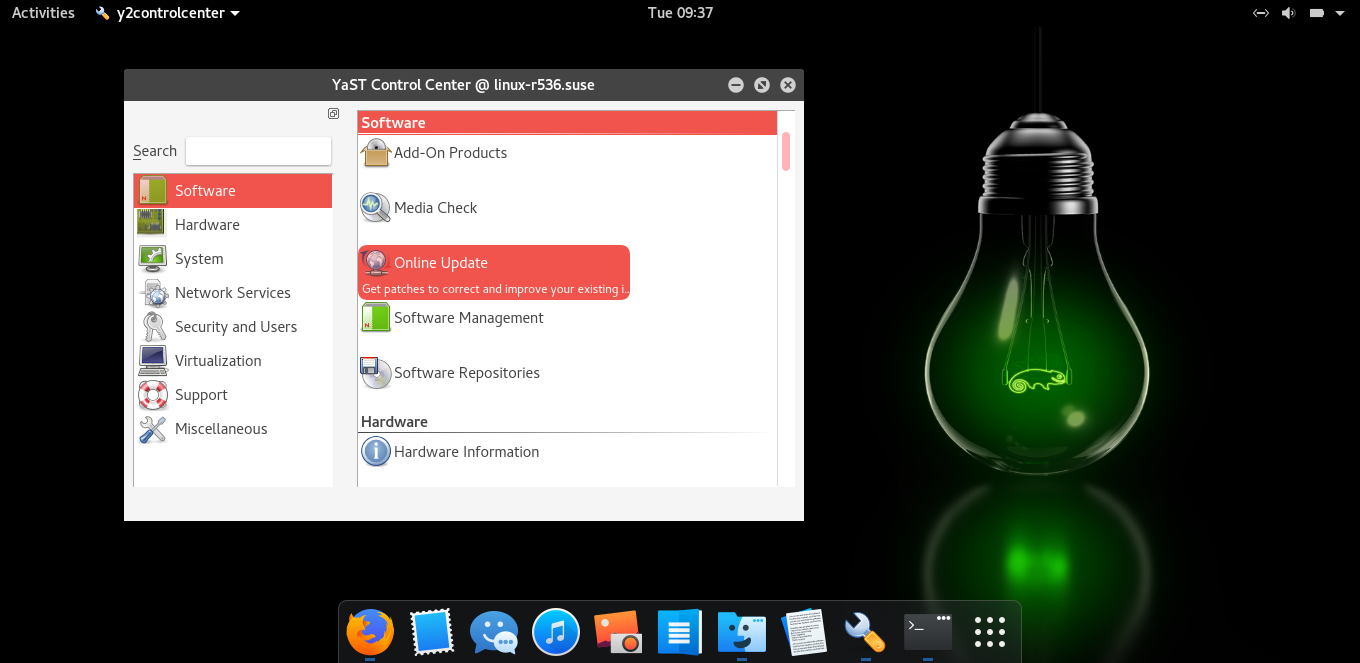The width and height of the screenshot is (1360, 663).
Task: Close the YaST Control Center window
Action: point(788,85)
